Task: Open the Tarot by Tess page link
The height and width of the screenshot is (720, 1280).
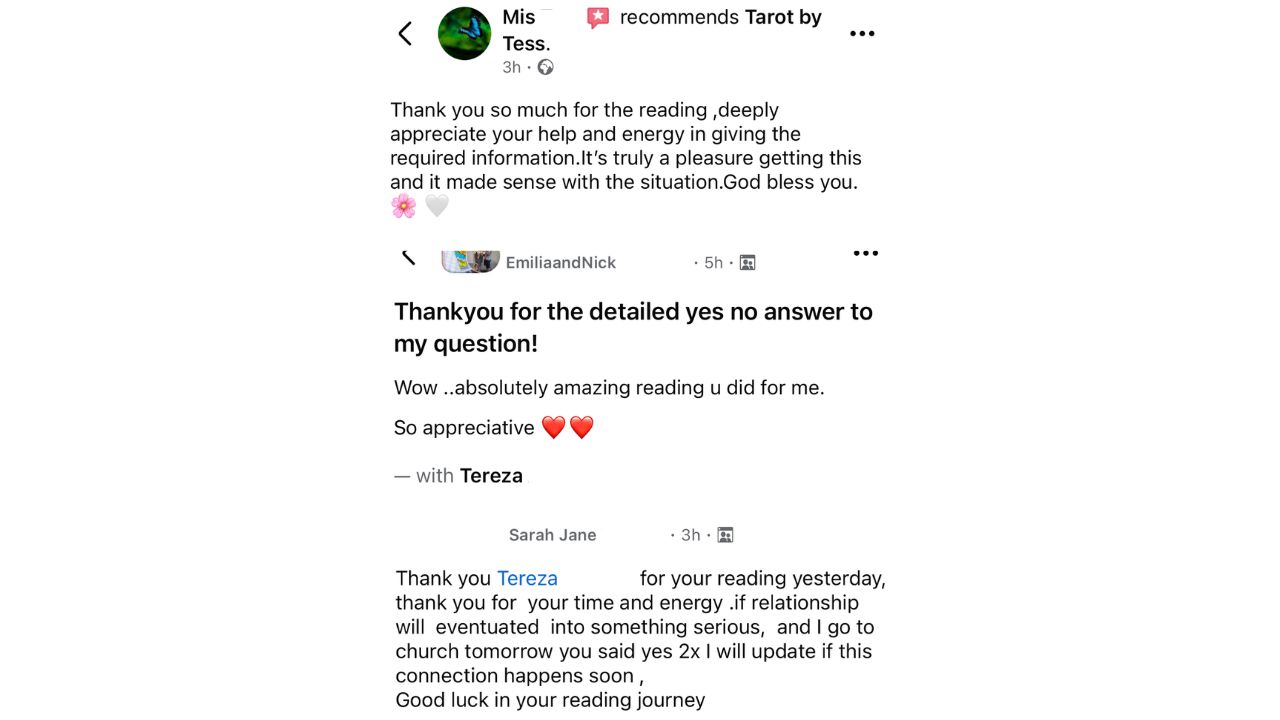Action: click(662, 30)
